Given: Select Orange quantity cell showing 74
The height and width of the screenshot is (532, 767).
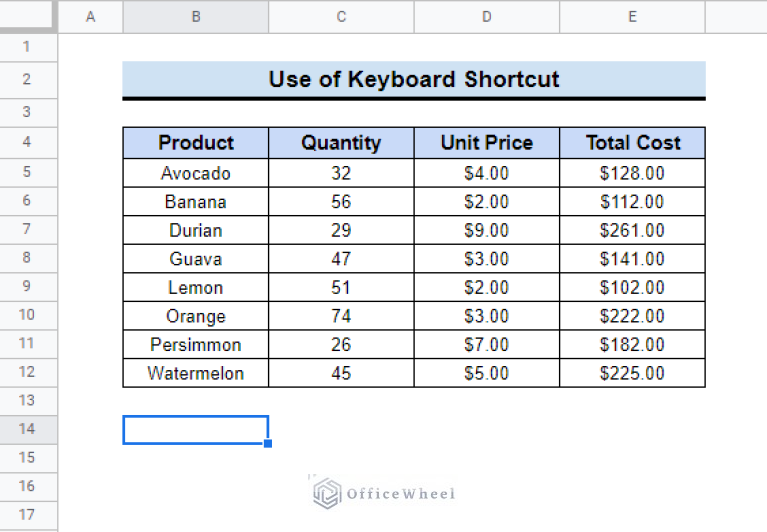Looking at the screenshot, I should click(x=341, y=317).
